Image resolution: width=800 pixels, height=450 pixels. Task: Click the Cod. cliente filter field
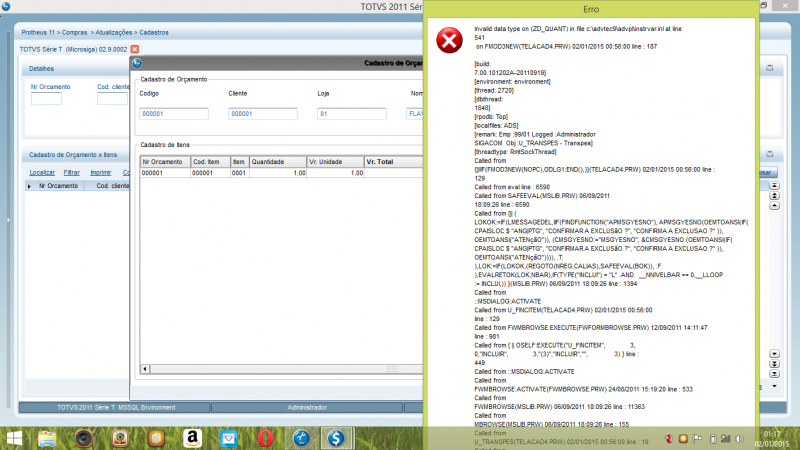[112, 98]
